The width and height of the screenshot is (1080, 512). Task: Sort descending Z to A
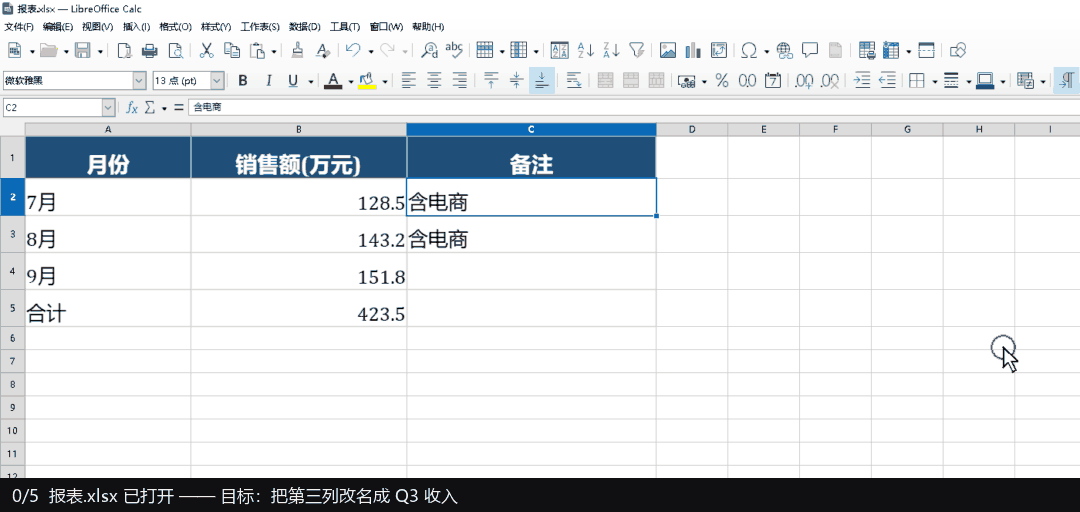pyautogui.click(x=611, y=50)
